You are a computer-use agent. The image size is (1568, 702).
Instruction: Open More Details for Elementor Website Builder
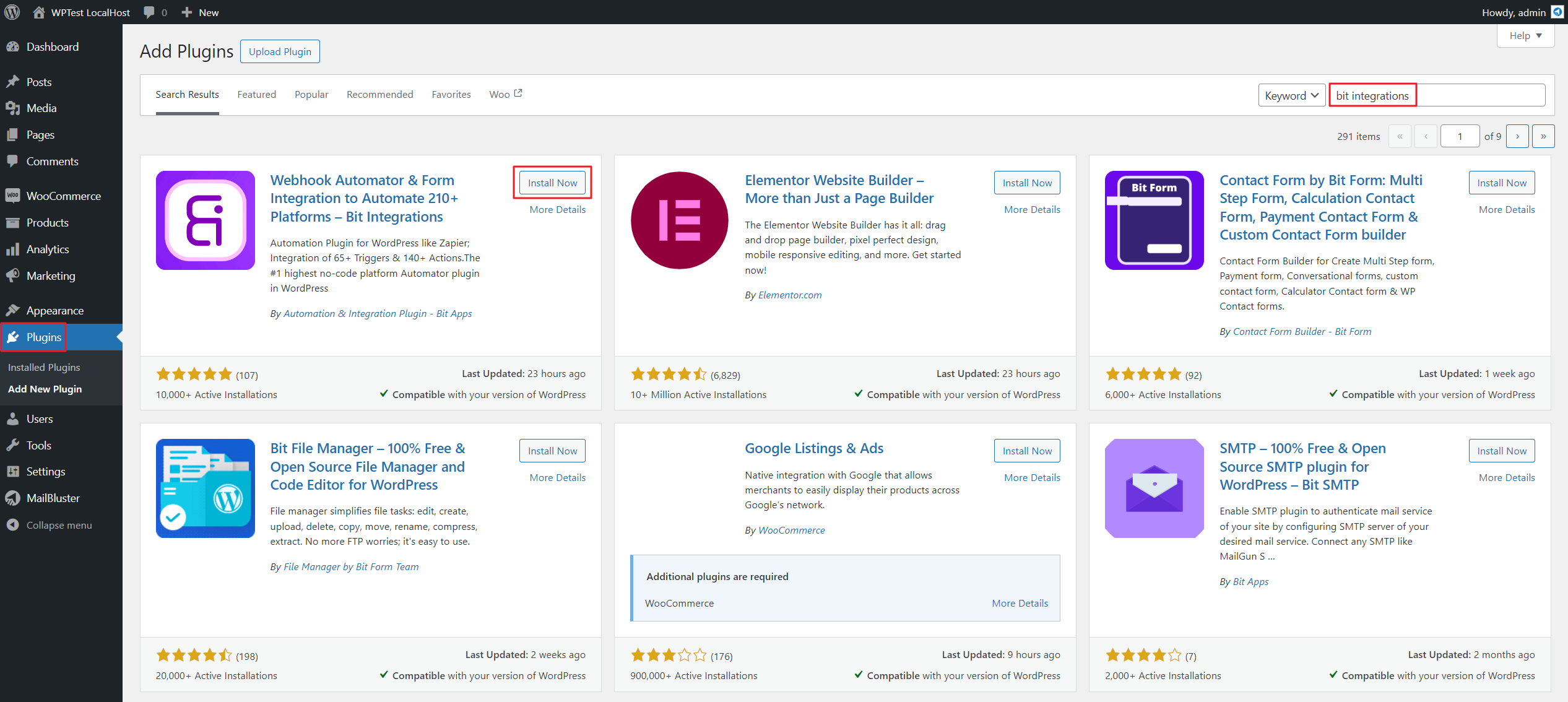(x=1031, y=209)
